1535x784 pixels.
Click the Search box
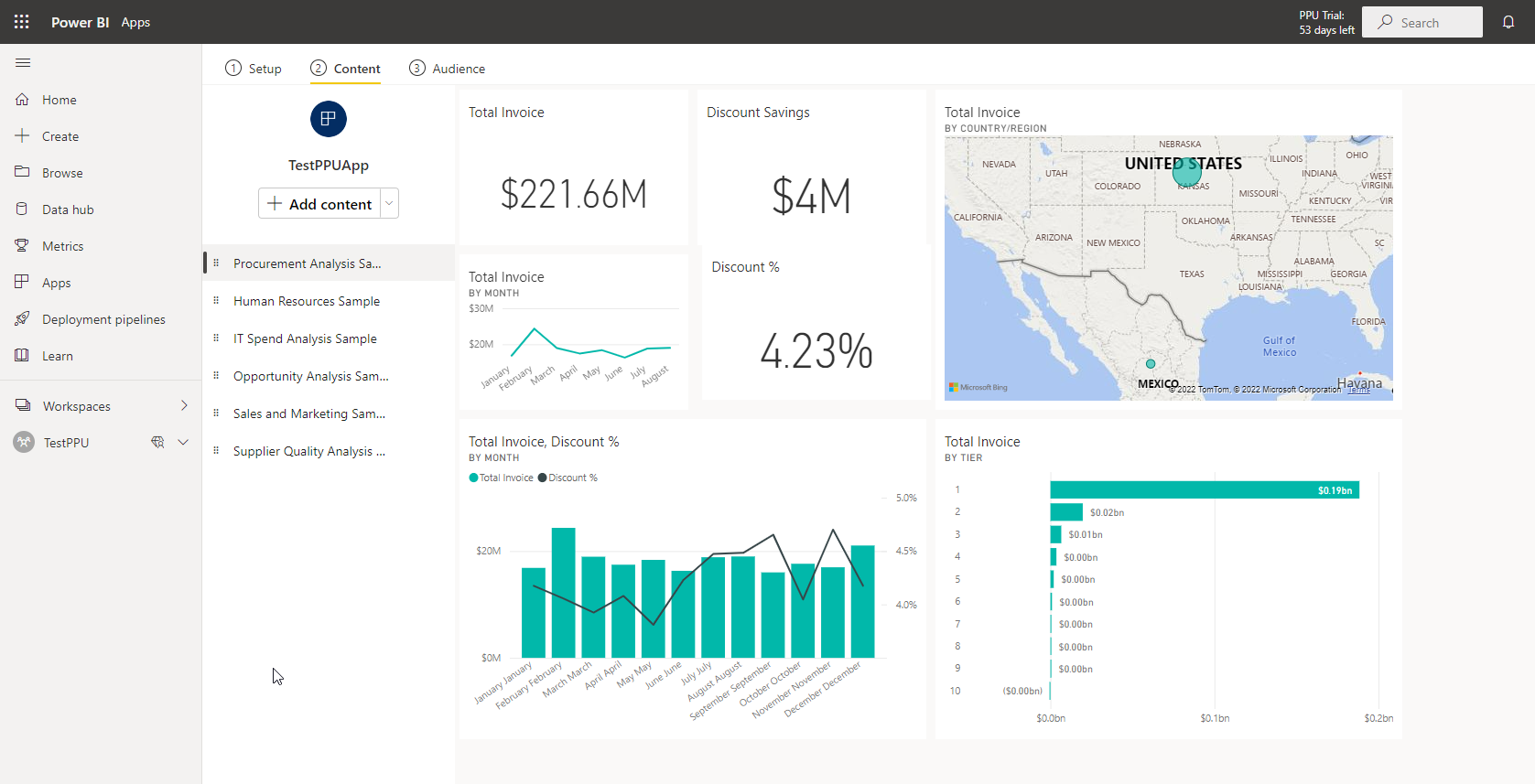pyautogui.click(x=1422, y=22)
